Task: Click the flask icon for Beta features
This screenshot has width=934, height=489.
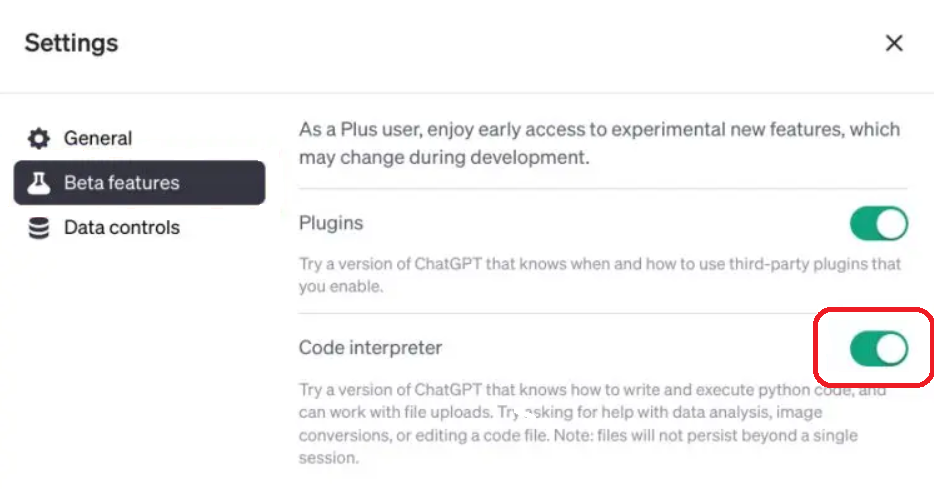Action: click(39, 183)
